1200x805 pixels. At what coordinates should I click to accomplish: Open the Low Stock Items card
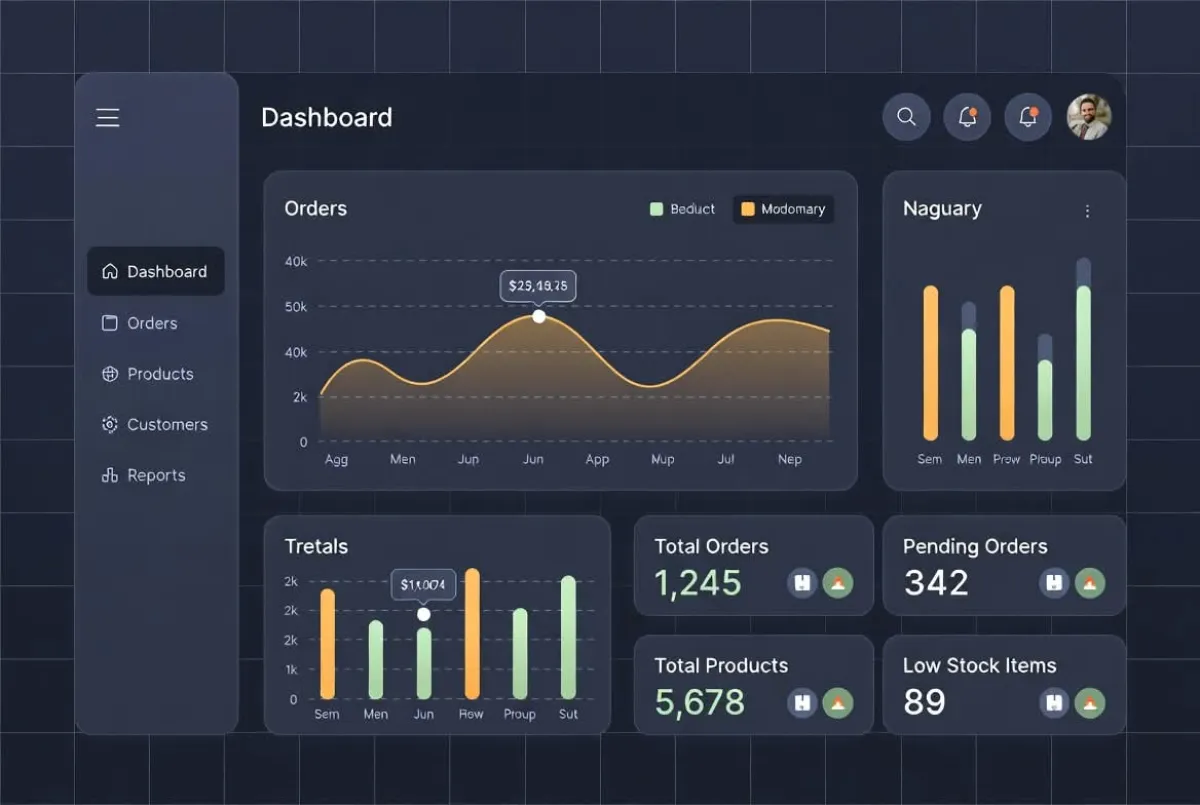[x=1004, y=685]
